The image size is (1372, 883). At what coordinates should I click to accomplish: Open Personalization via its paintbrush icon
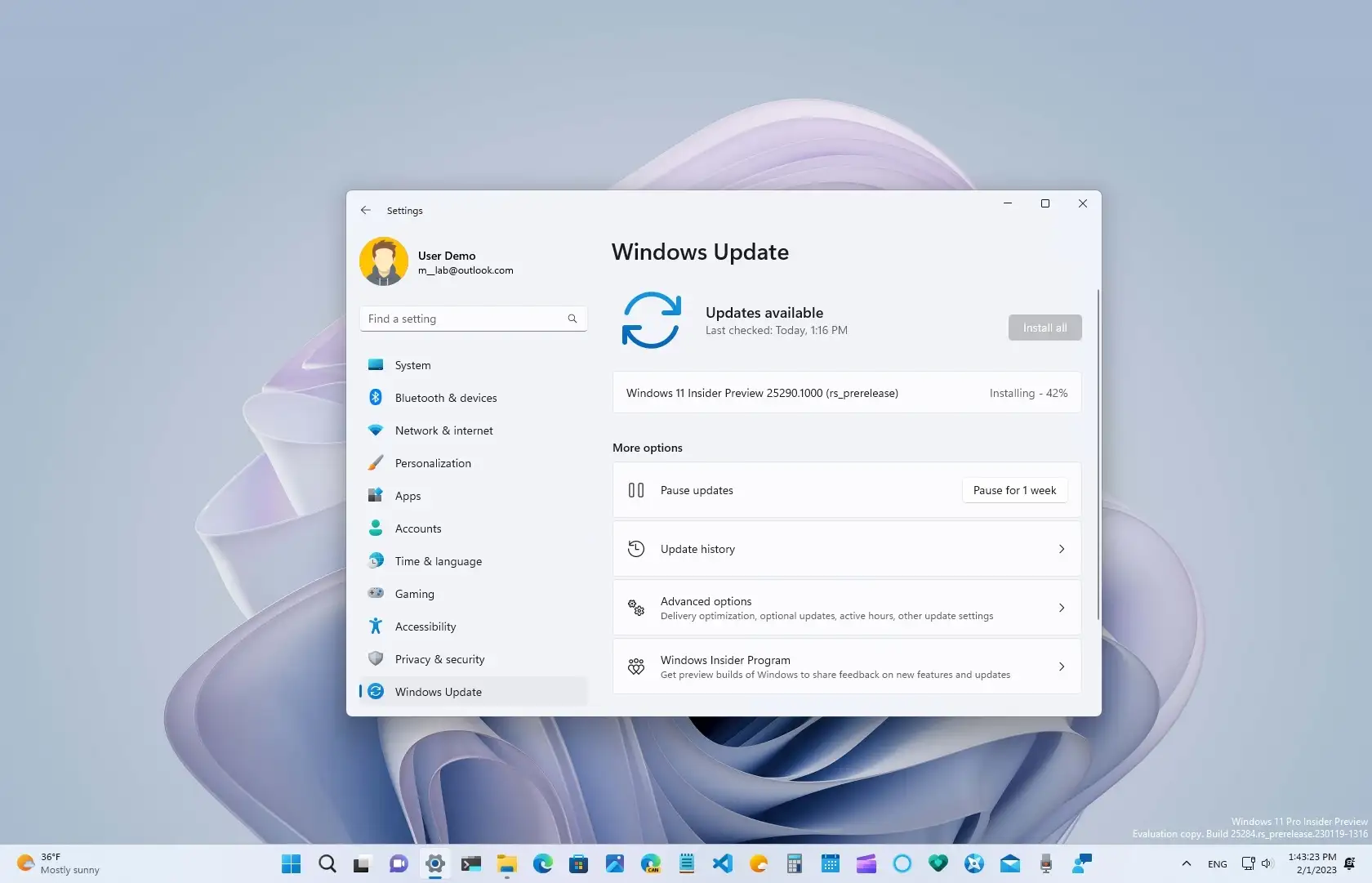coord(376,463)
